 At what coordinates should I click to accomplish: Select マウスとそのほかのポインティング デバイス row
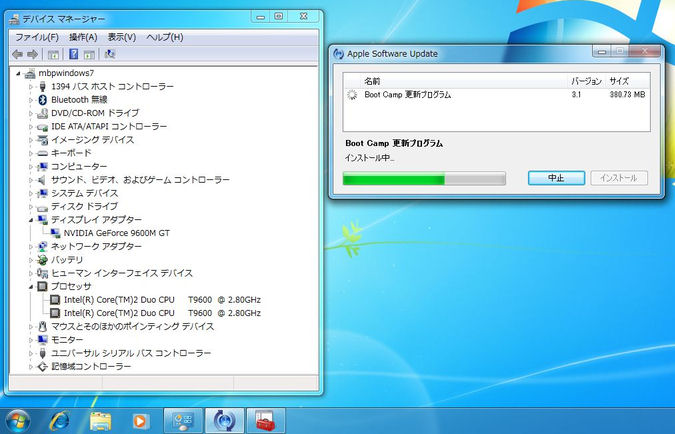132,326
